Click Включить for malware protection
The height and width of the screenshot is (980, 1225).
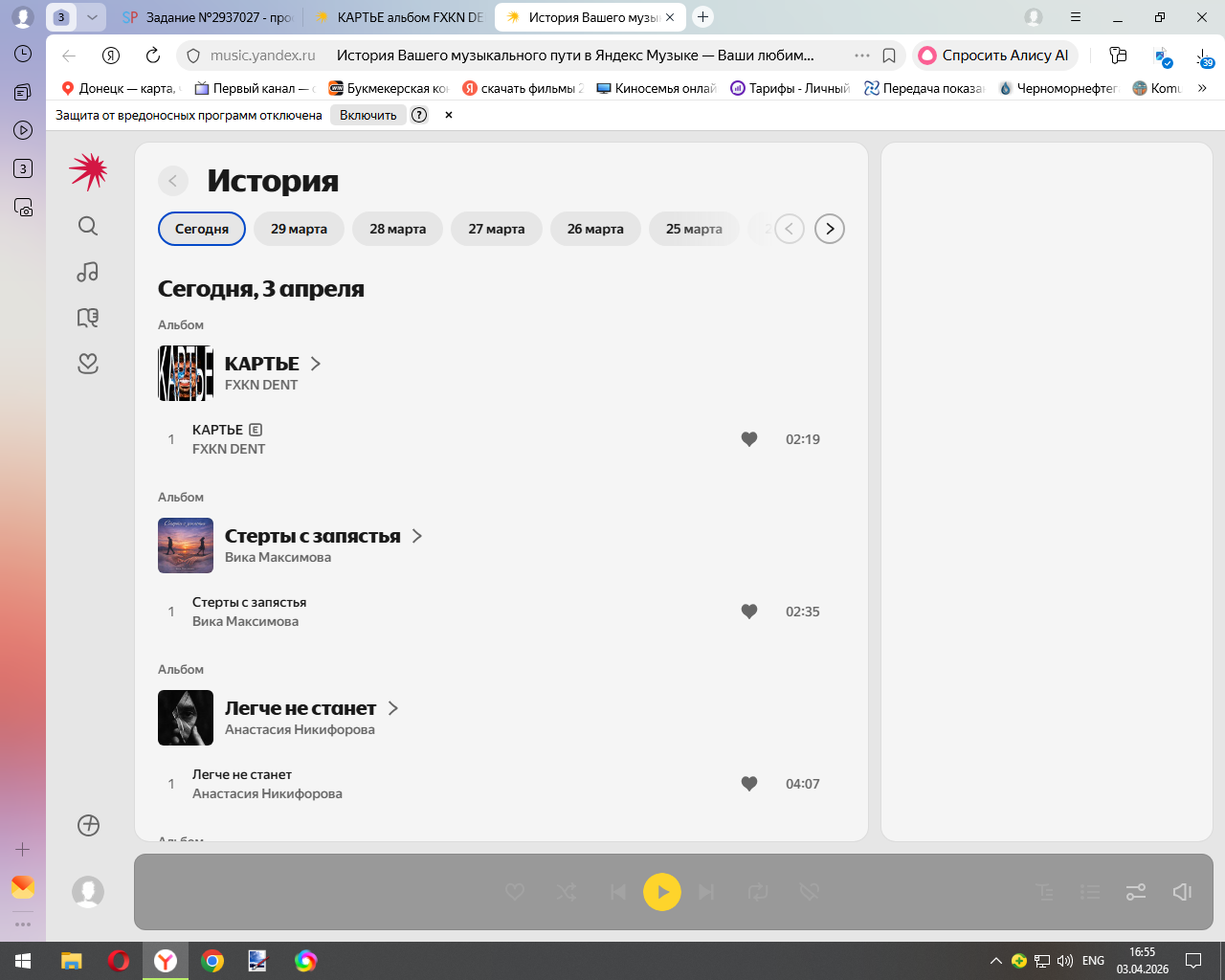368,115
